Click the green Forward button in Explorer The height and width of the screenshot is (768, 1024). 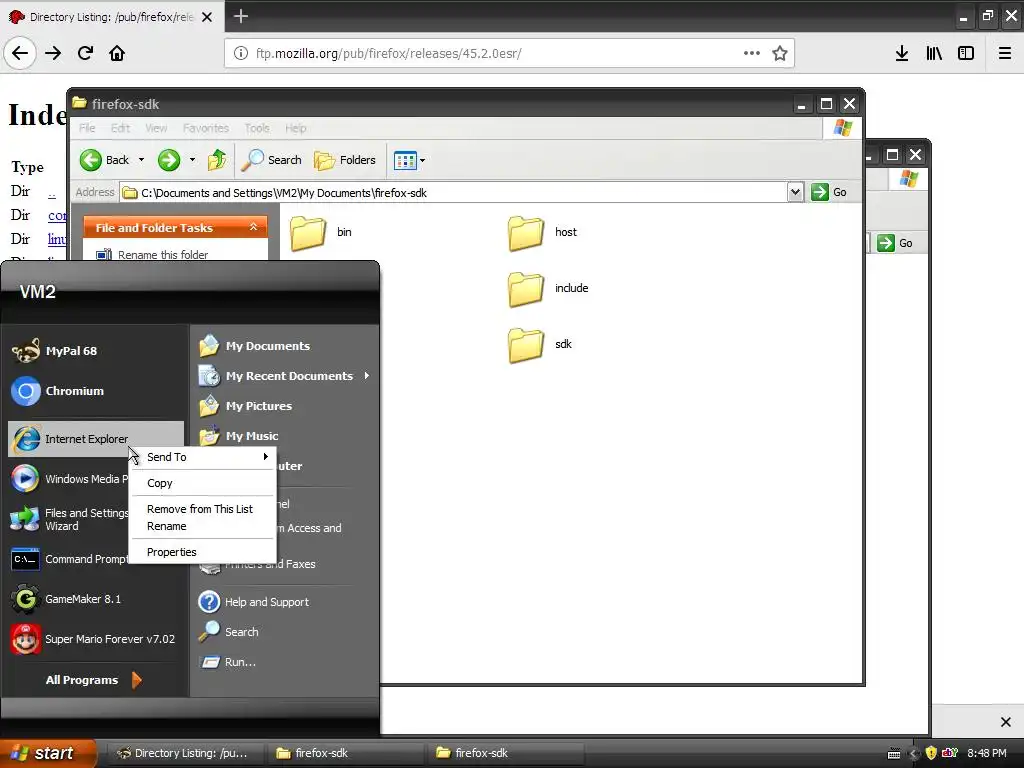pyautogui.click(x=168, y=160)
